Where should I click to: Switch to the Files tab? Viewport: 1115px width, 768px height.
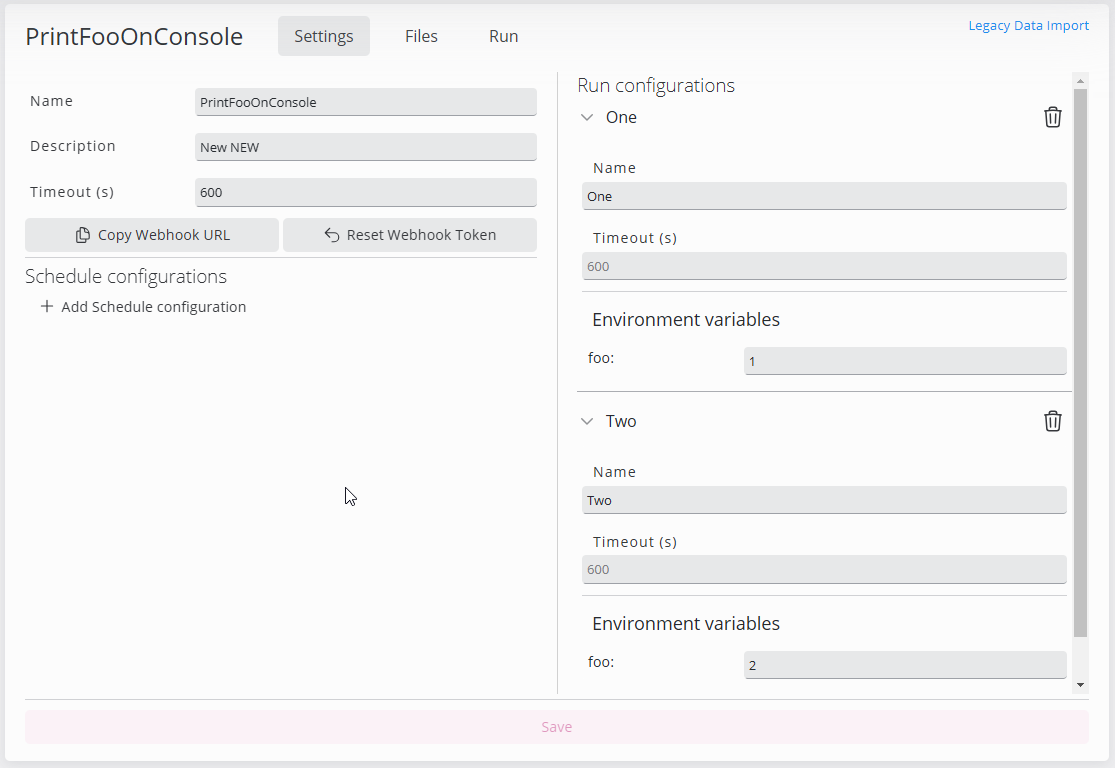[x=421, y=36]
